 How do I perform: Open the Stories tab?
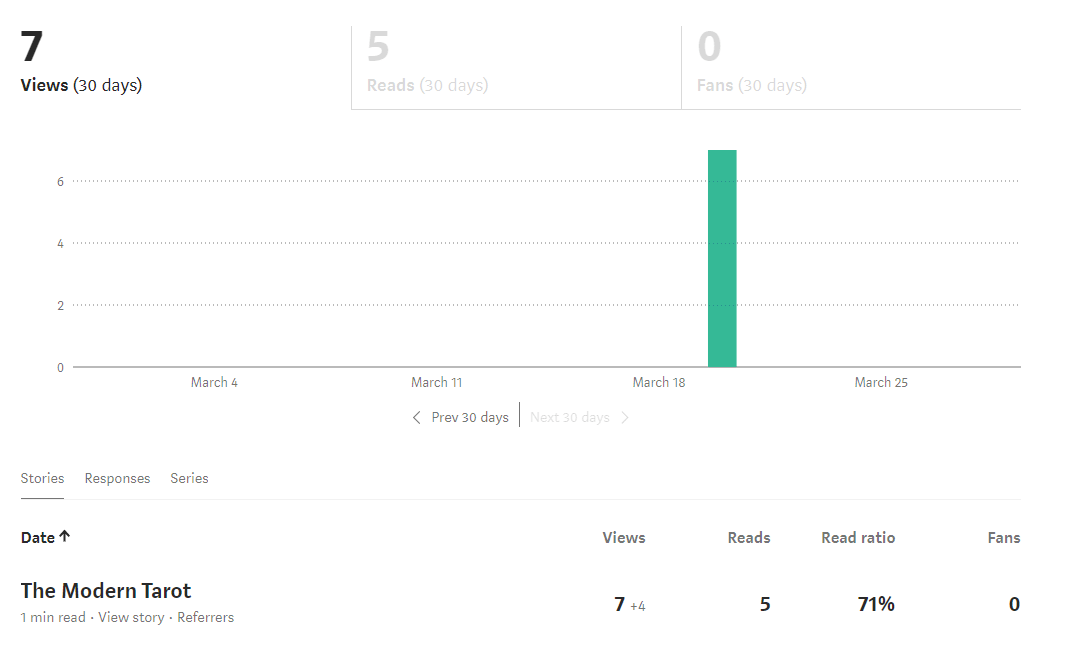[42, 478]
